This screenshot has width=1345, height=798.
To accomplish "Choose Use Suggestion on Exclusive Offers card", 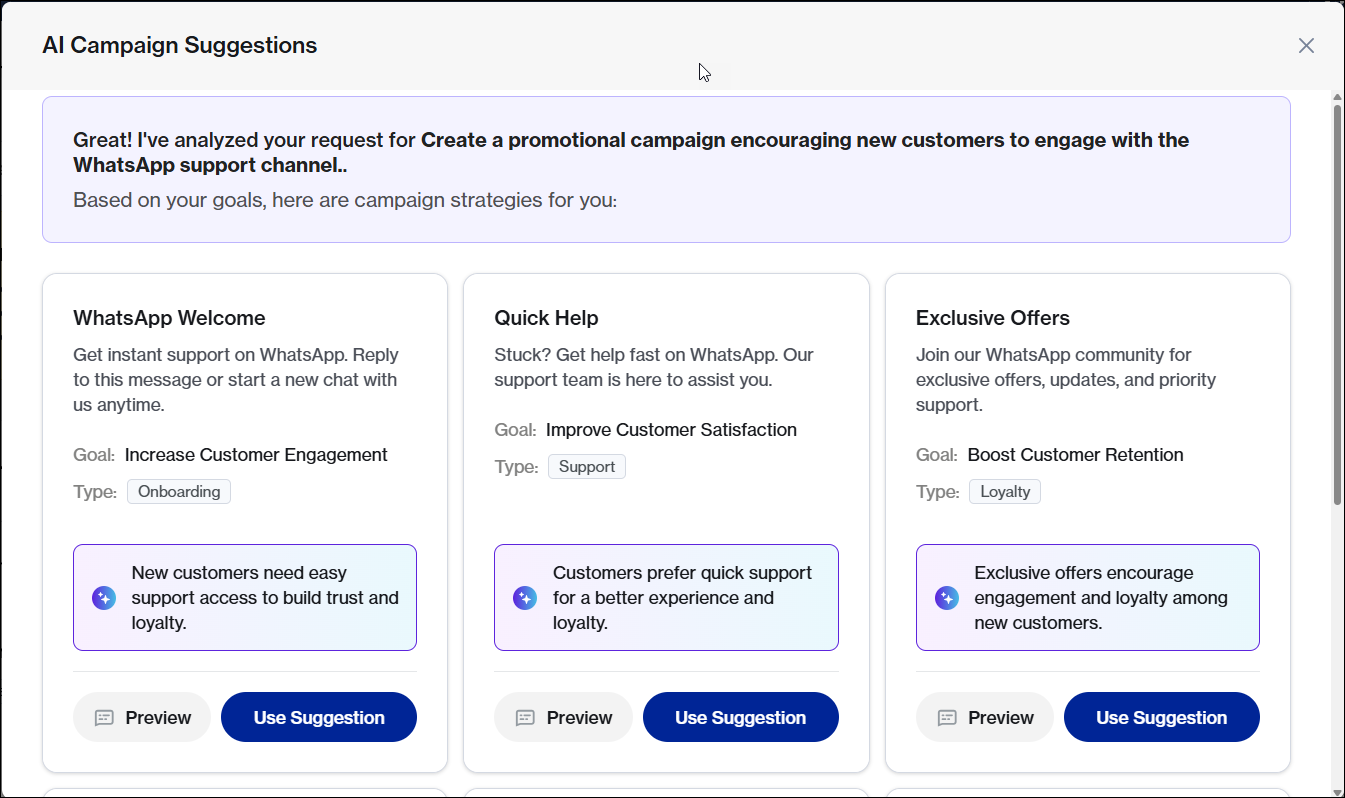I will (1161, 717).
